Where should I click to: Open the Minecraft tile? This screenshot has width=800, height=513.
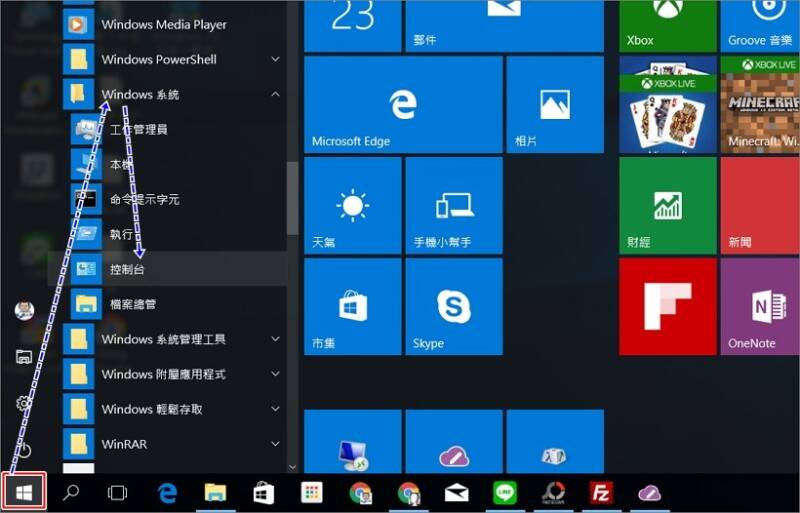(760, 105)
